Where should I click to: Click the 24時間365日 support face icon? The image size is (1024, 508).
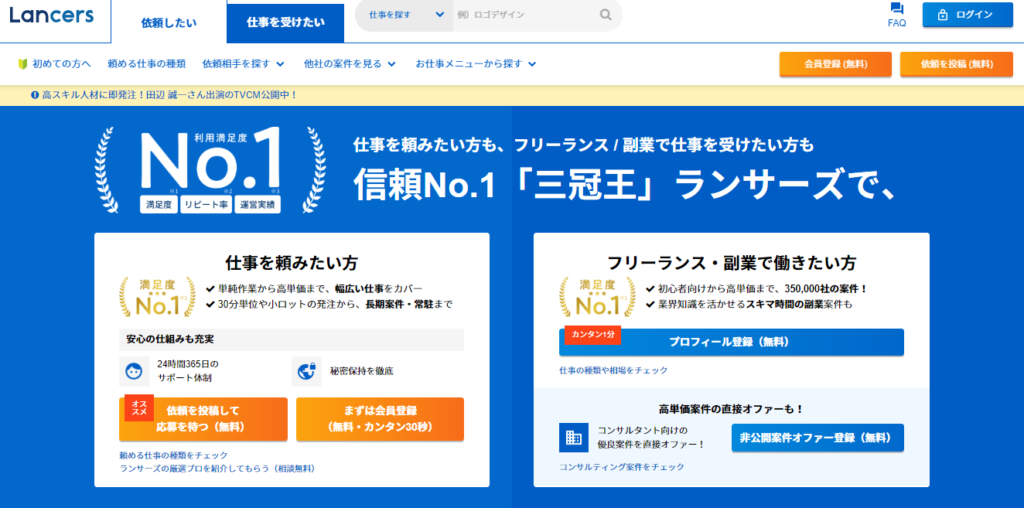tap(135, 372)
